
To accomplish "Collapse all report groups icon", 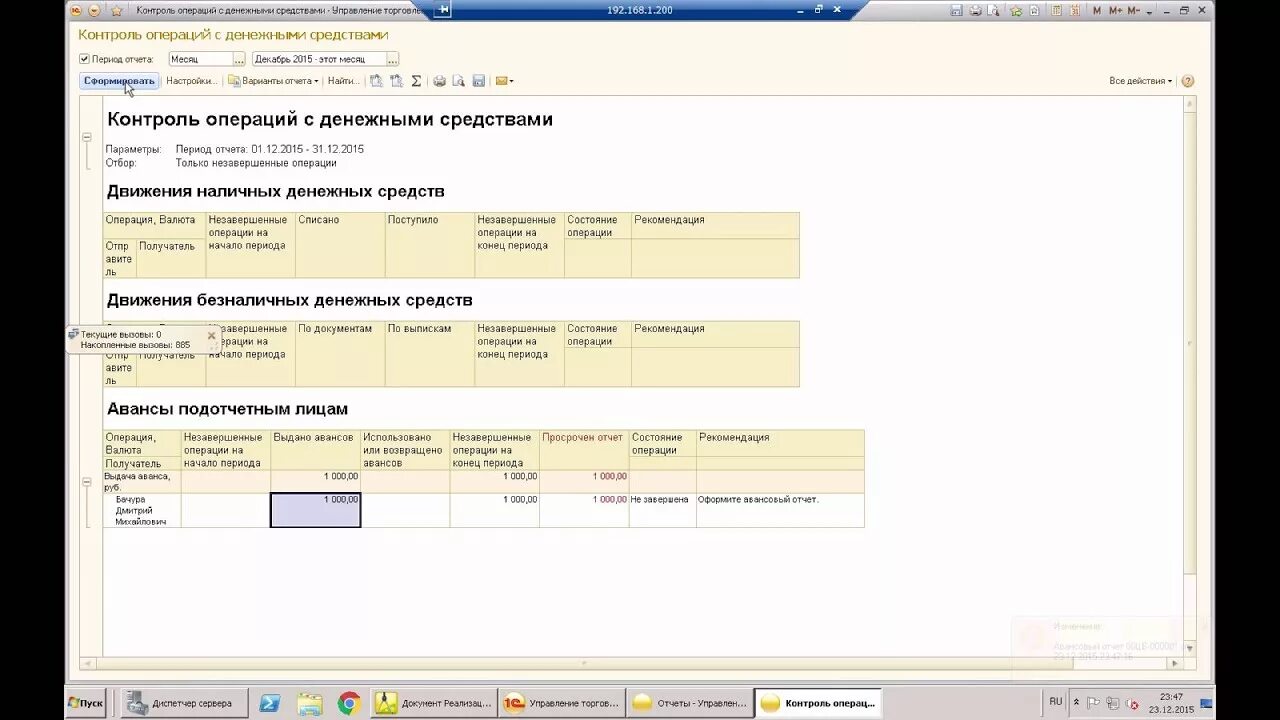I will click(x=377, y=81).
